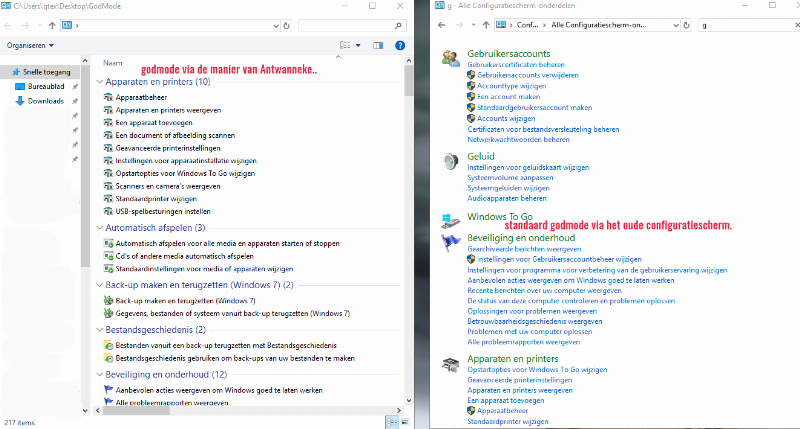Click back arrow in Configuratiescherm window
The width and height of the screenshot is (800, 429).
click(x=442, y=25)
